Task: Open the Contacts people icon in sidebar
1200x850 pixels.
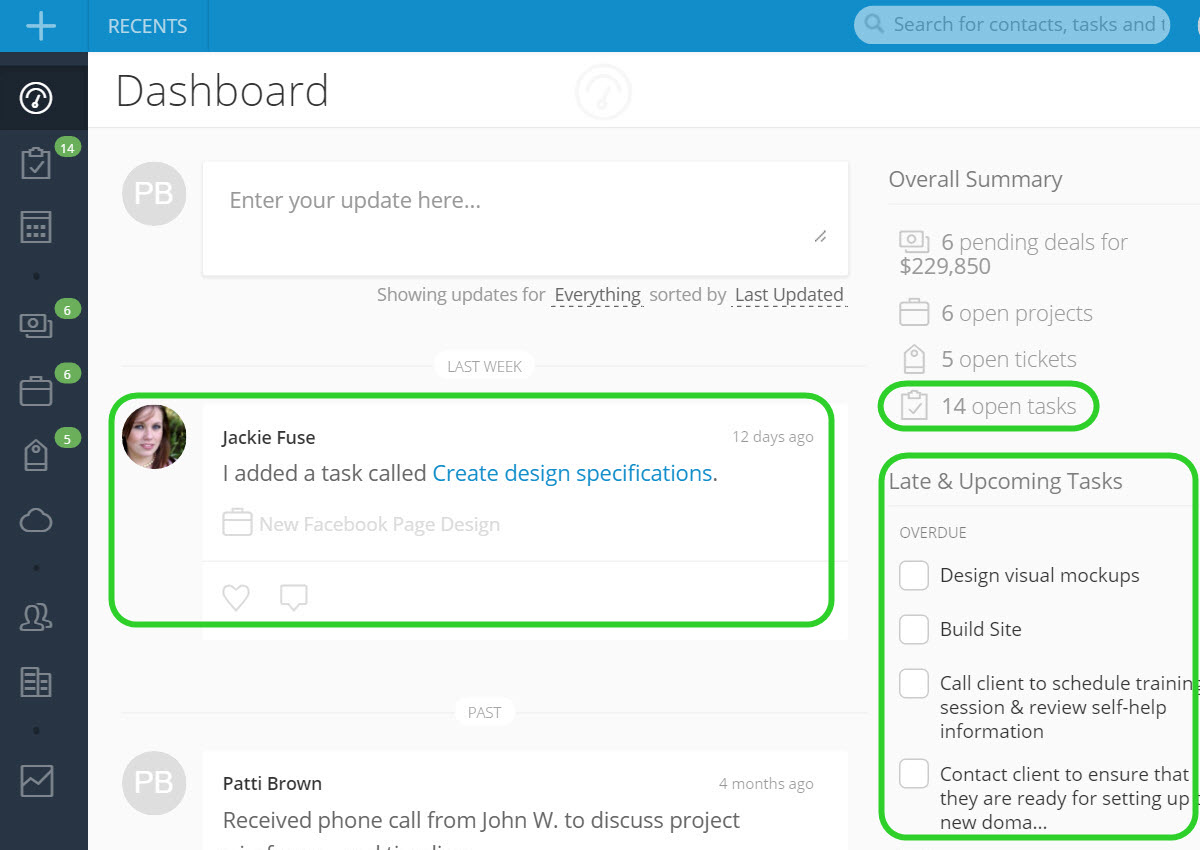Action: tap(36, 617)
